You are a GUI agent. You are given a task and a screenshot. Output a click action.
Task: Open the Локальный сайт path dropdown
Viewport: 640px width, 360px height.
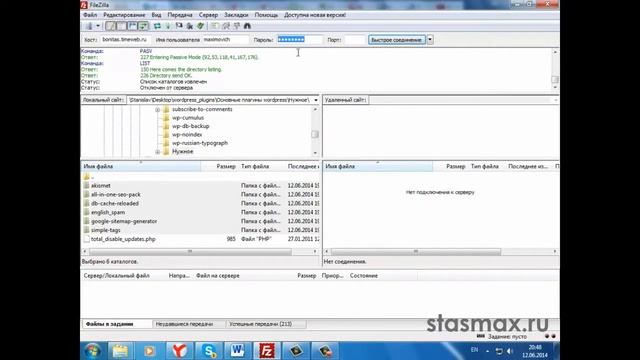(316, 100)
